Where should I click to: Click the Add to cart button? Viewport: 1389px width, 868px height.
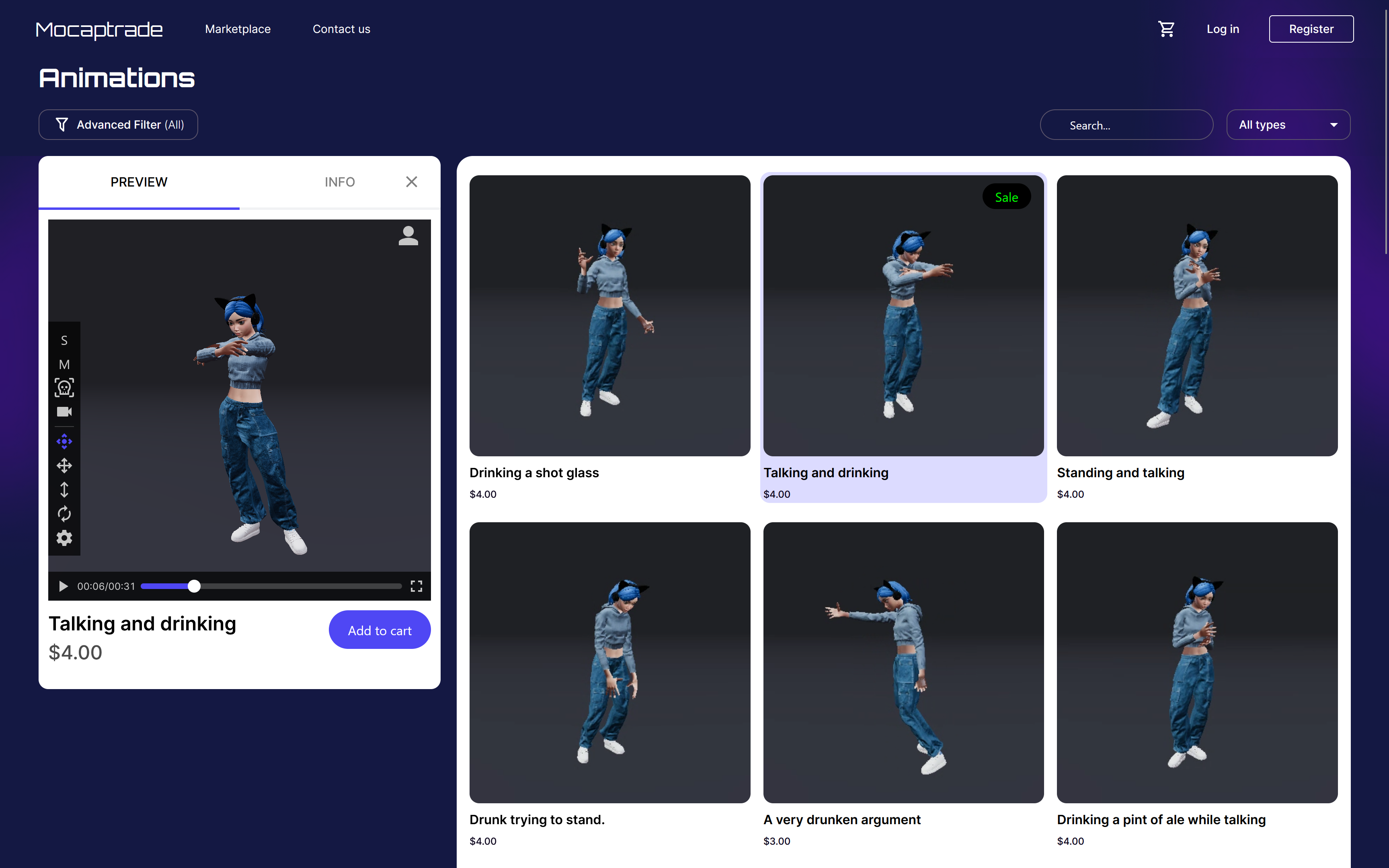[x=380, y=630]
